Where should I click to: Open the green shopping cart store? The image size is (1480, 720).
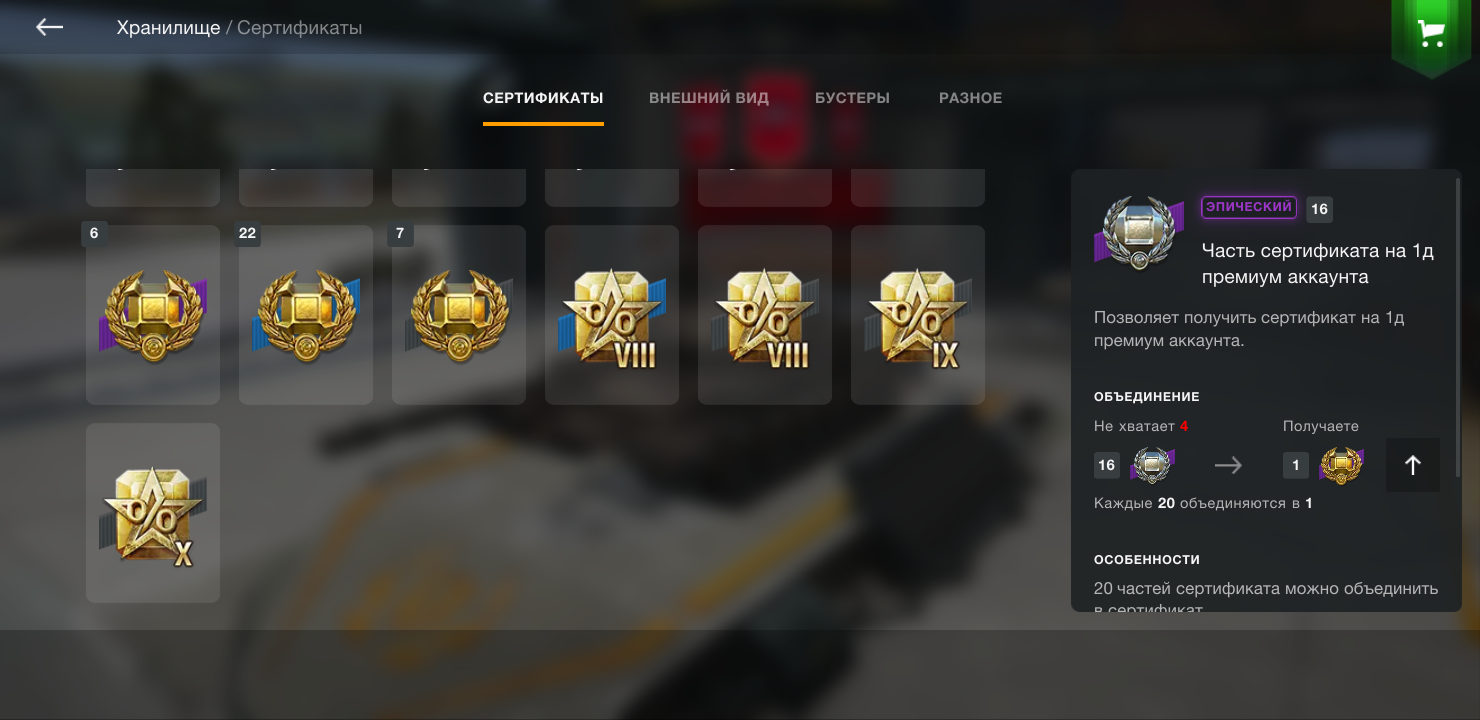[1431, 34]
